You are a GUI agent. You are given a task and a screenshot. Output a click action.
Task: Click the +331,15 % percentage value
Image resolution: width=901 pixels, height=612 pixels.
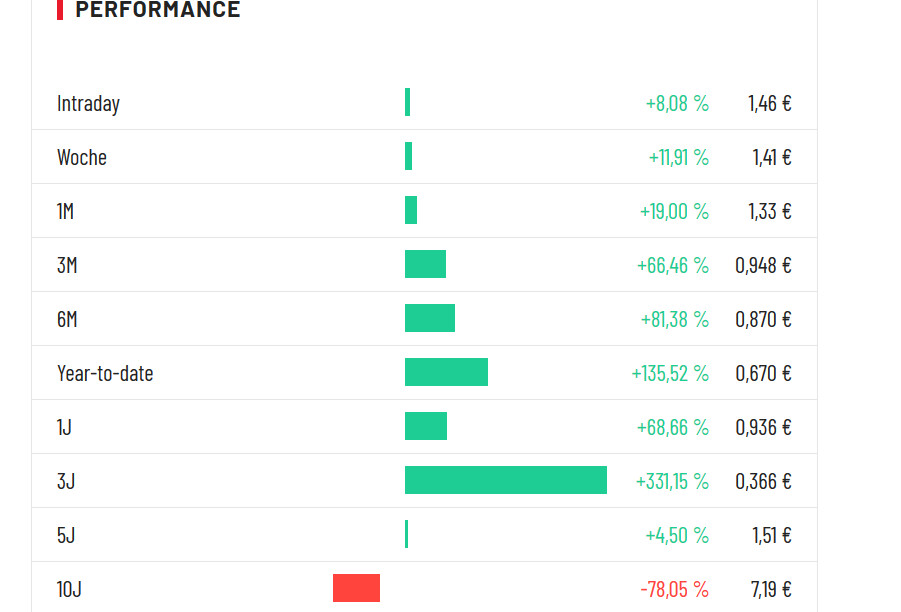(672, 482)
